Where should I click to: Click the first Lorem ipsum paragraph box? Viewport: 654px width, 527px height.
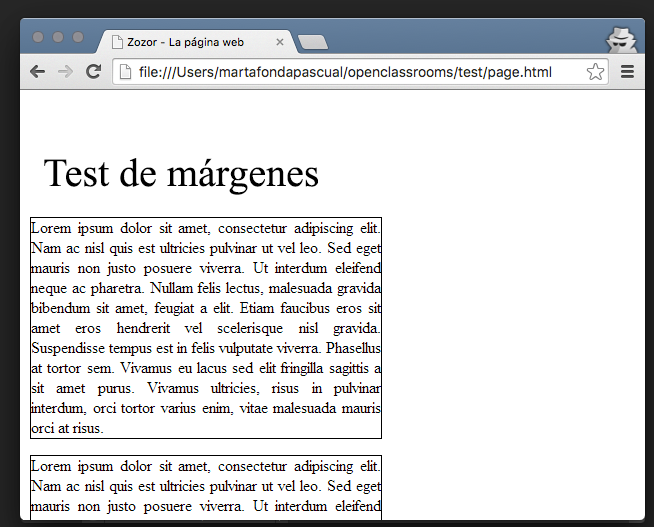tap(206, 328)
